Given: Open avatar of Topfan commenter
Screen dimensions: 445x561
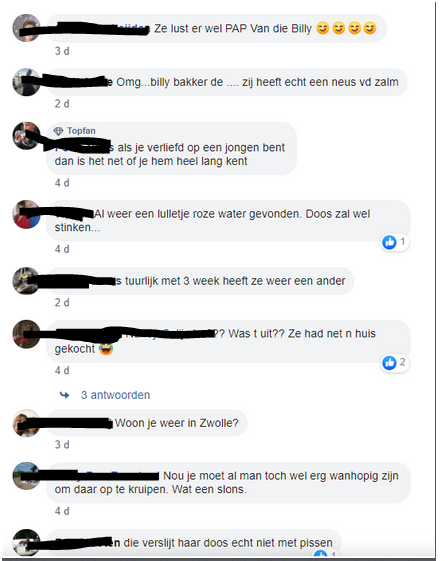Looking at the screenshot, I should (x=26, y=136).
